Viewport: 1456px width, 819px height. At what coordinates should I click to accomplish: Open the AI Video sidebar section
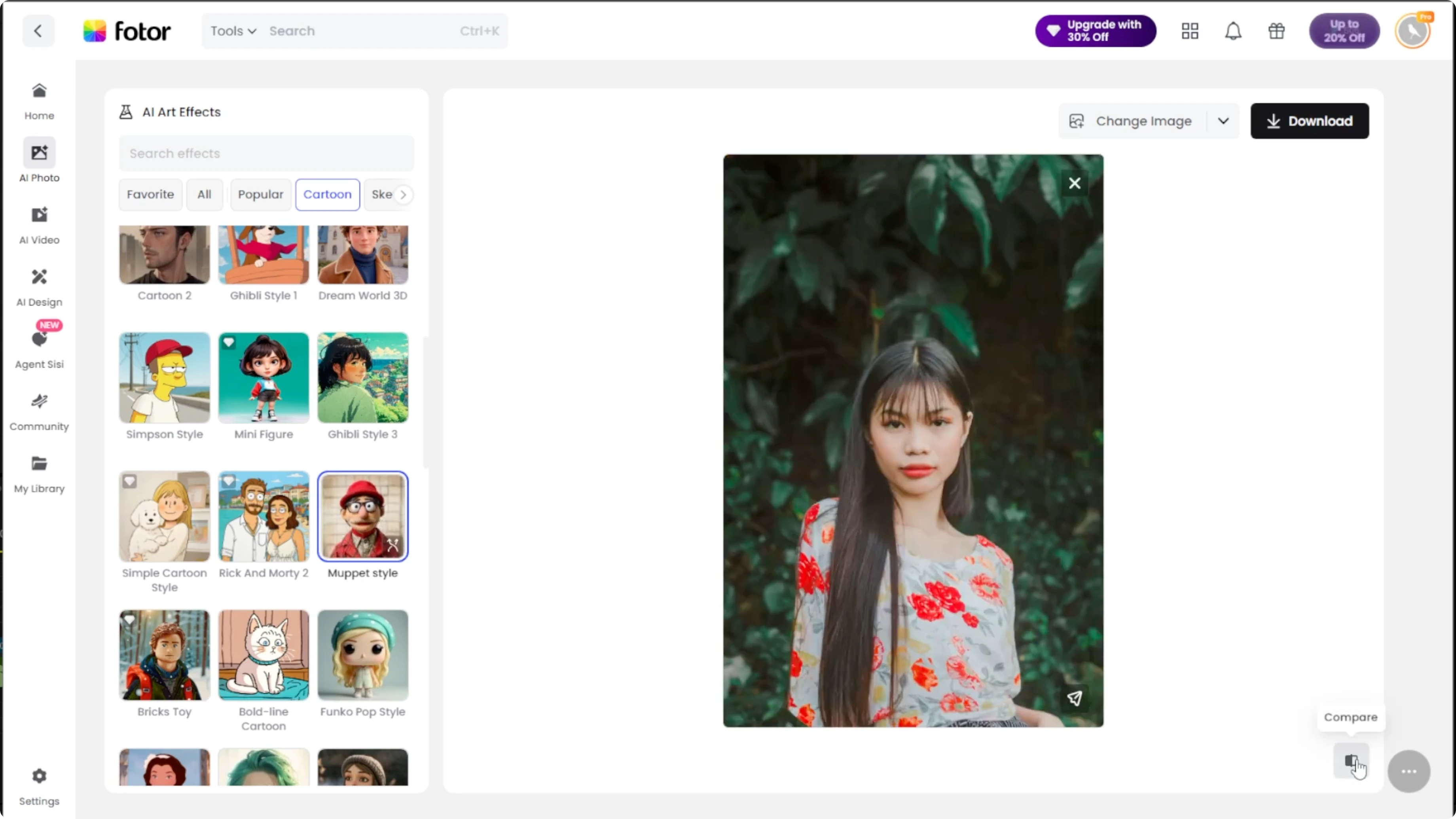39,225
